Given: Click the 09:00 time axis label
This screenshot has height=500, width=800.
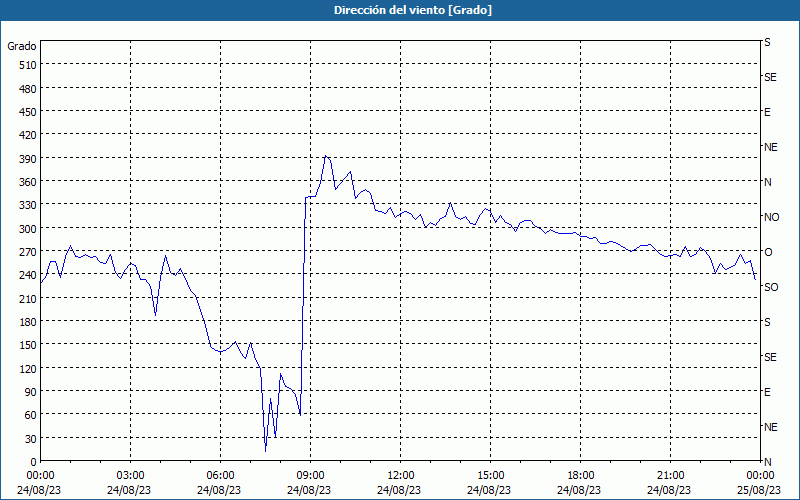Looking at the screenshot, I should pyautogui.click(x=310, y=476).
